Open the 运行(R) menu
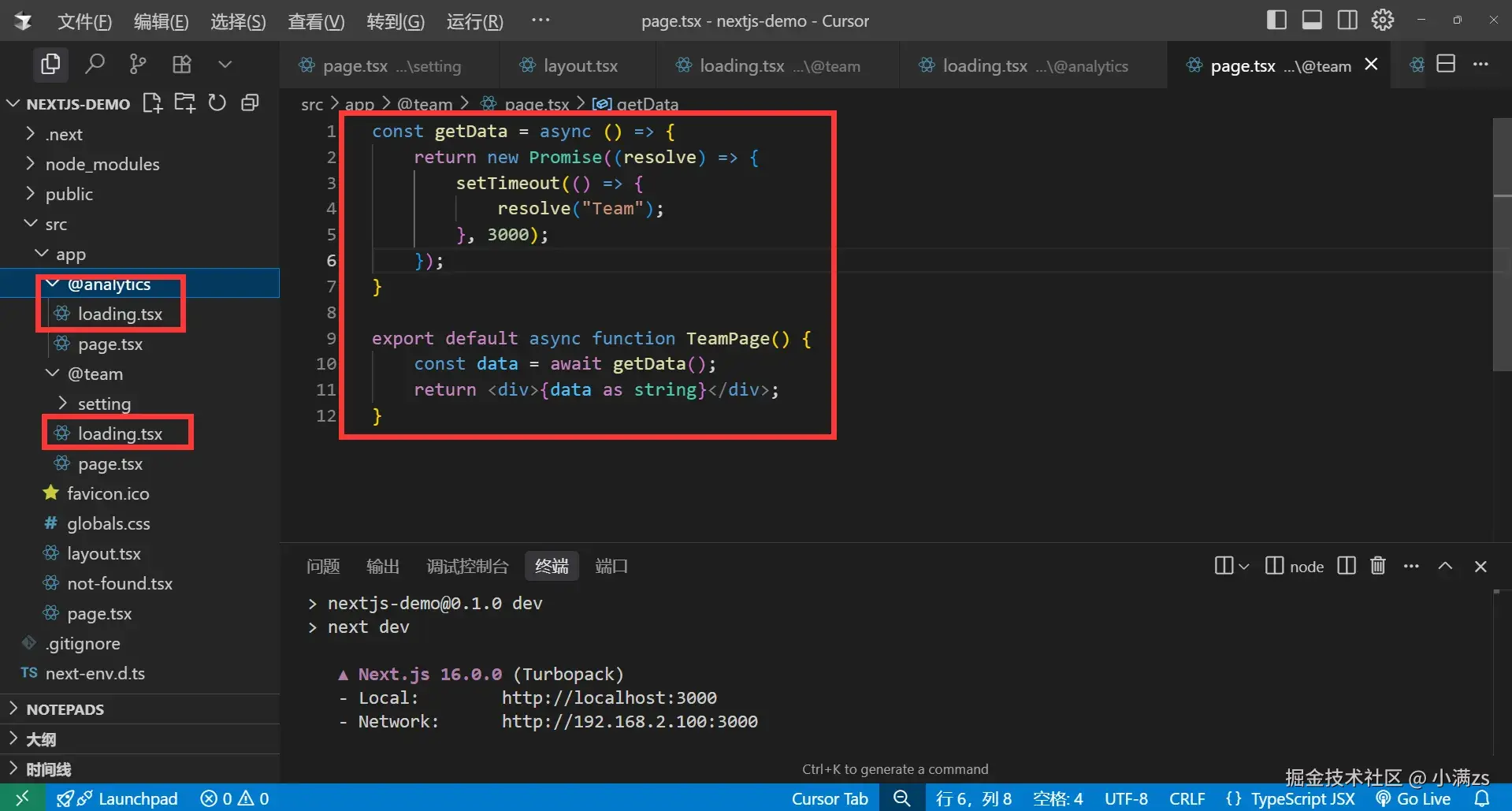The image size is (1512, 811). point(474,21)
